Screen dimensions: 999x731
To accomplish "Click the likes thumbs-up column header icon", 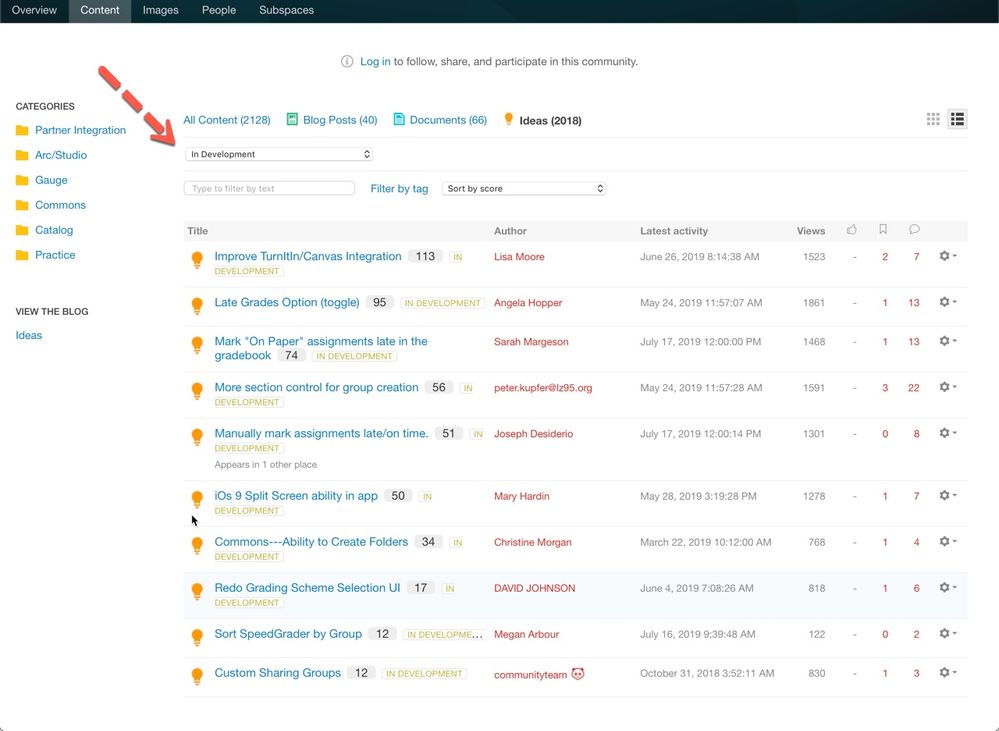I will 852,229.
